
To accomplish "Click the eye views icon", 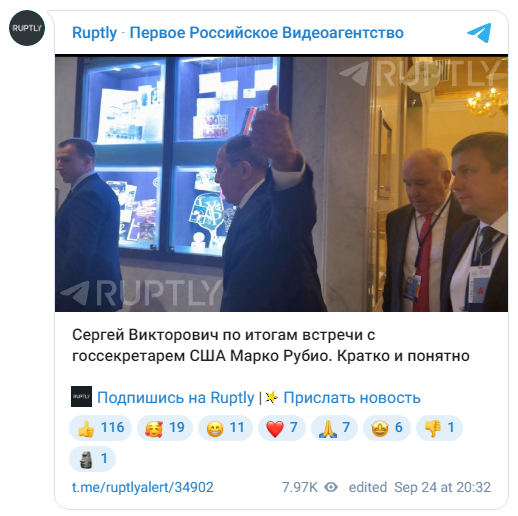I will pos(331,487).
